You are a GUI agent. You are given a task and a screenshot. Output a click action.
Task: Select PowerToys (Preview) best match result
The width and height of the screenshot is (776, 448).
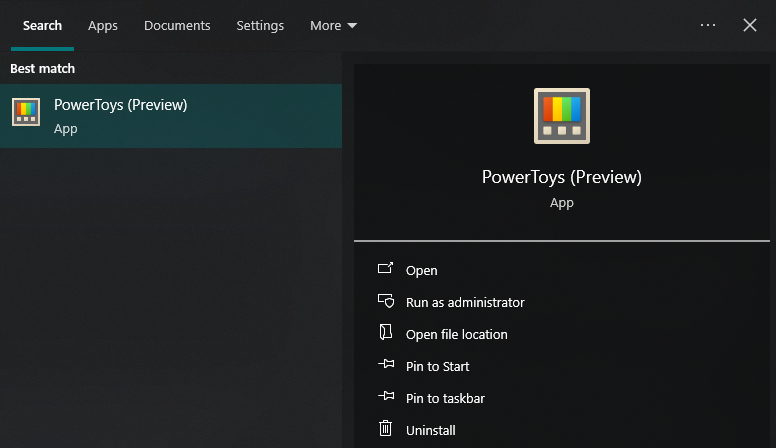pyautogui.click(x=171, y=116)
